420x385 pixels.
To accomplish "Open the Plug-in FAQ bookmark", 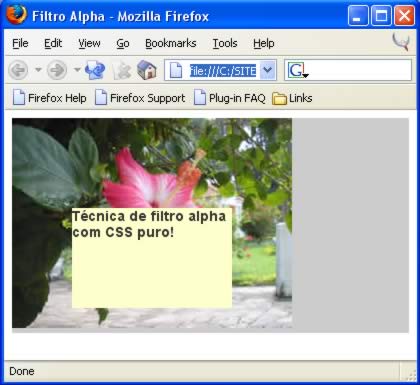I will (x=230, y=98).
